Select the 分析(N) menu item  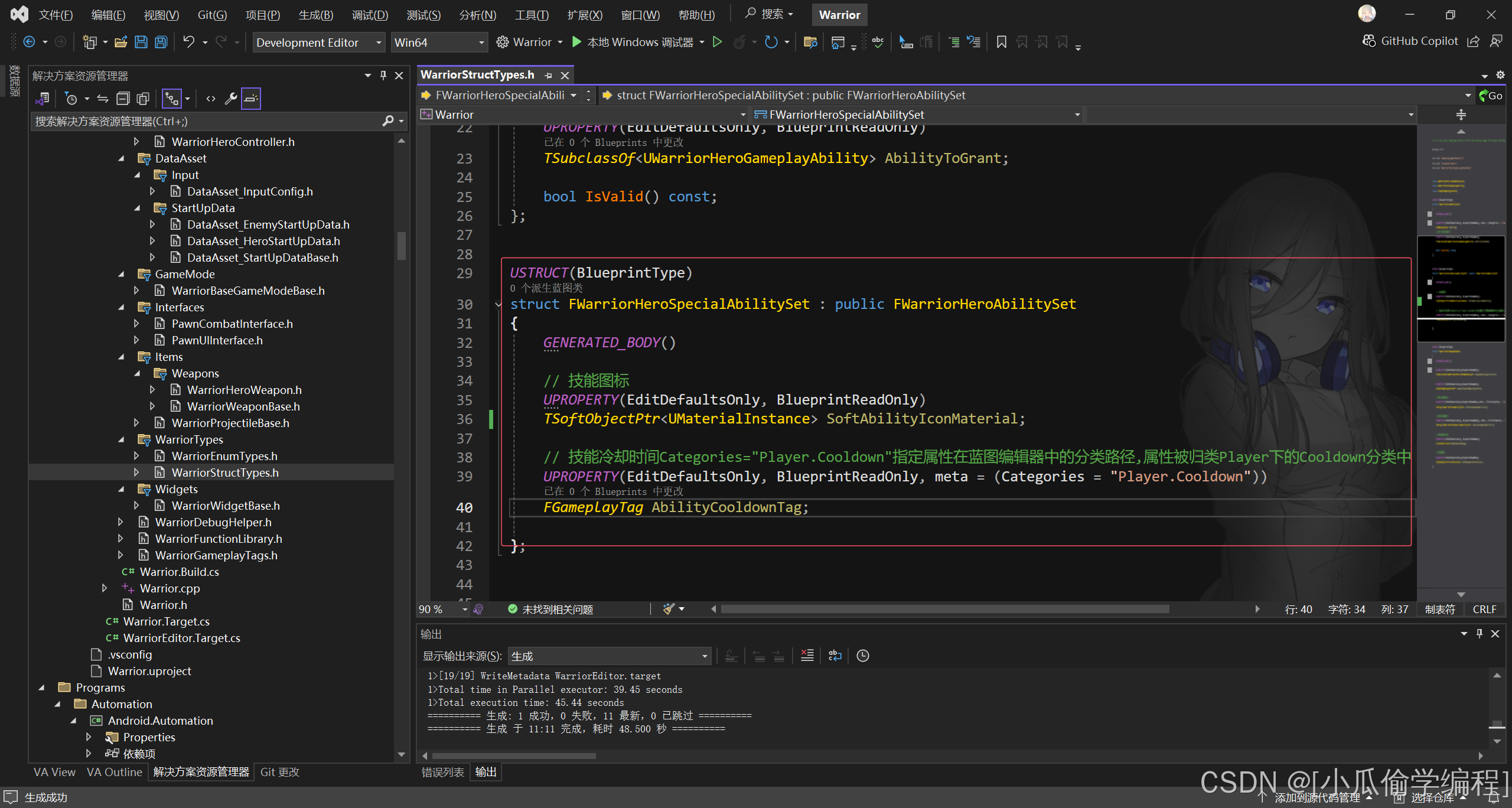[x=477, y=14]
